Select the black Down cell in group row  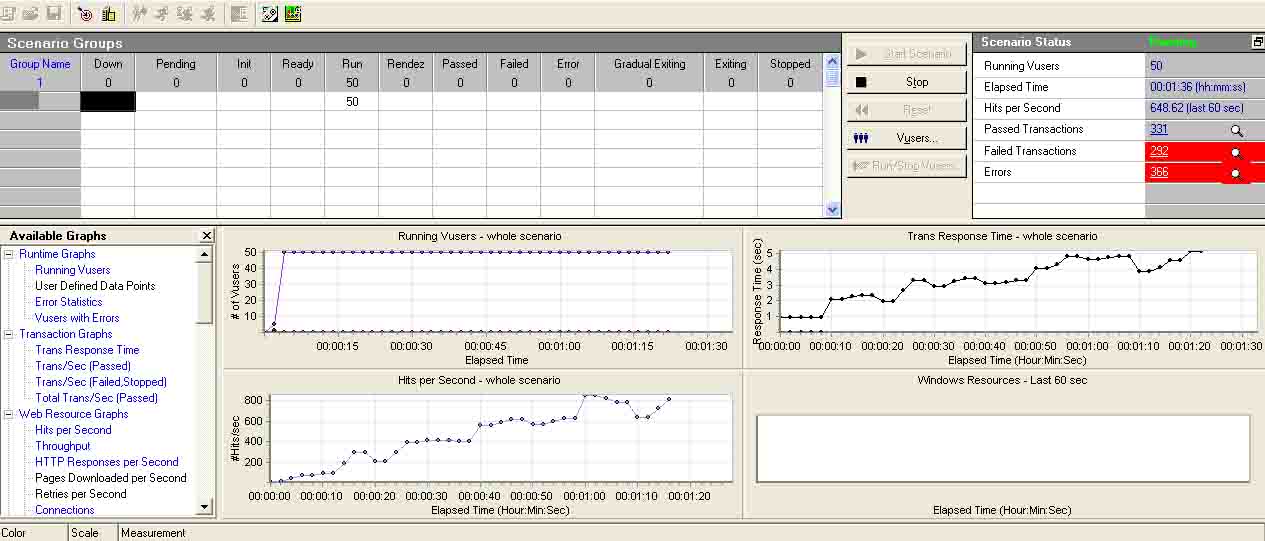coord(108,101)
